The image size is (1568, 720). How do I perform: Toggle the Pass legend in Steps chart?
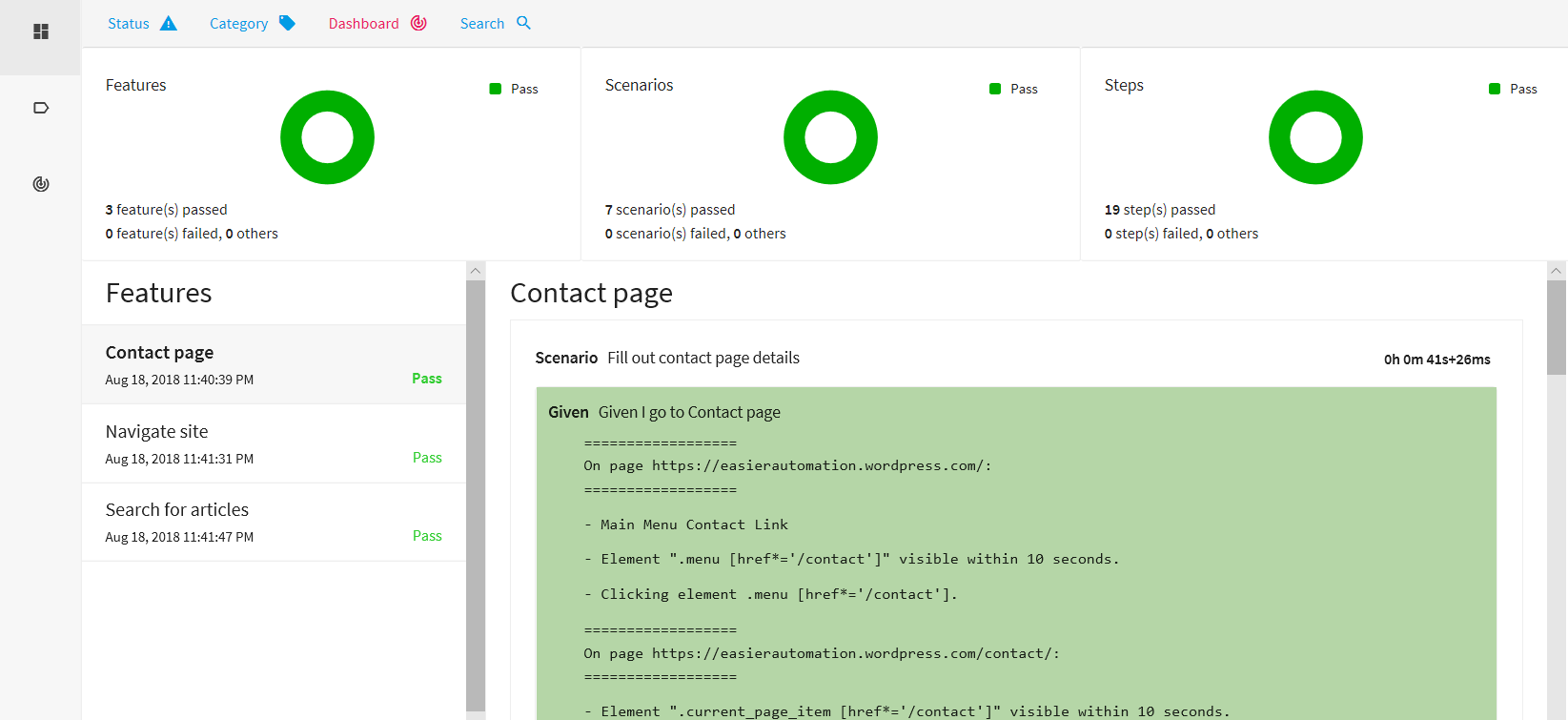(1513, 89)
